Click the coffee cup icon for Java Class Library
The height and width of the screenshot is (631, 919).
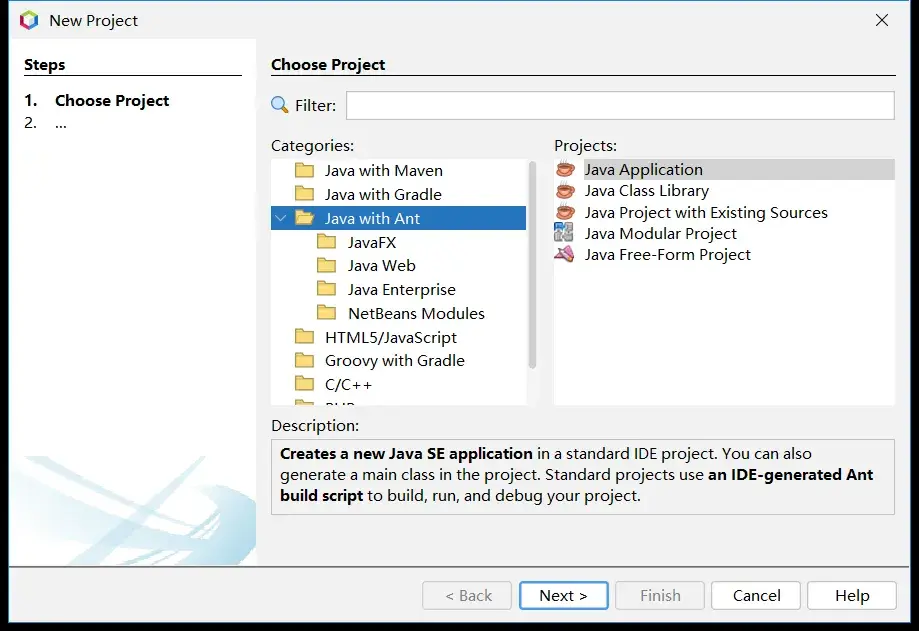pyautogui.click(x=565, y=190)
